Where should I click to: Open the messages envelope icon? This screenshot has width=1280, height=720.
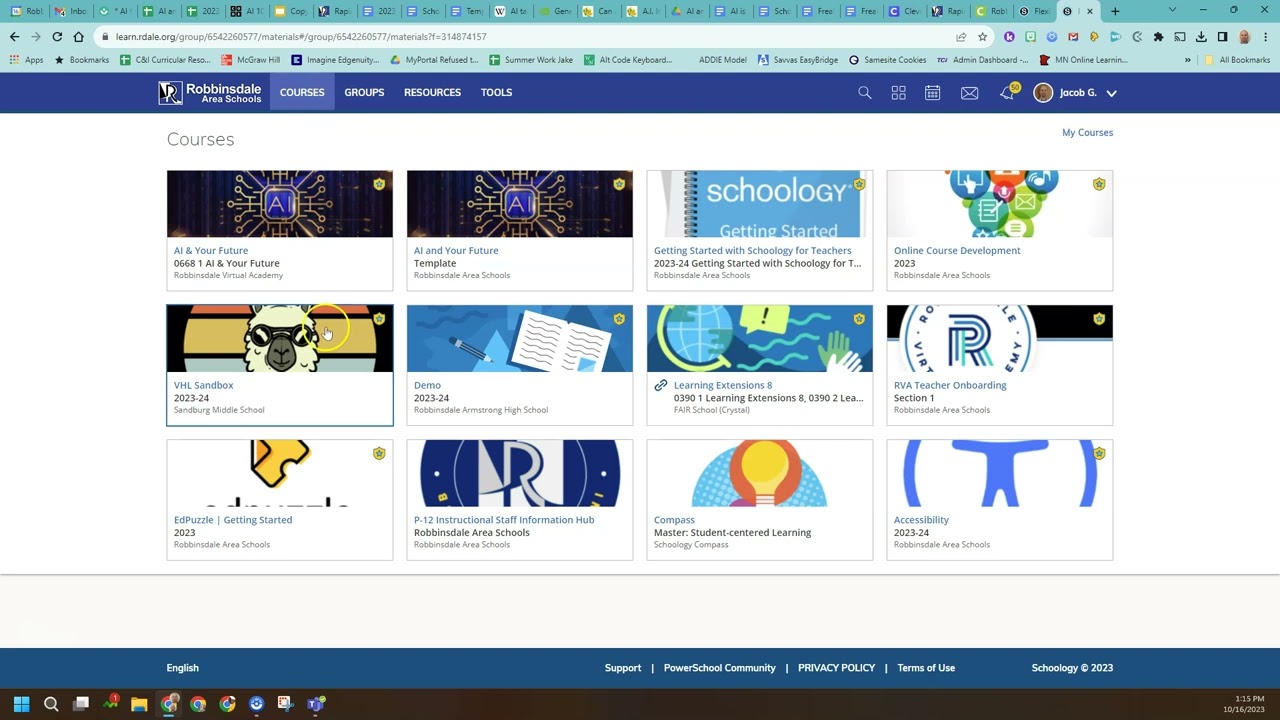pos(969,93)
